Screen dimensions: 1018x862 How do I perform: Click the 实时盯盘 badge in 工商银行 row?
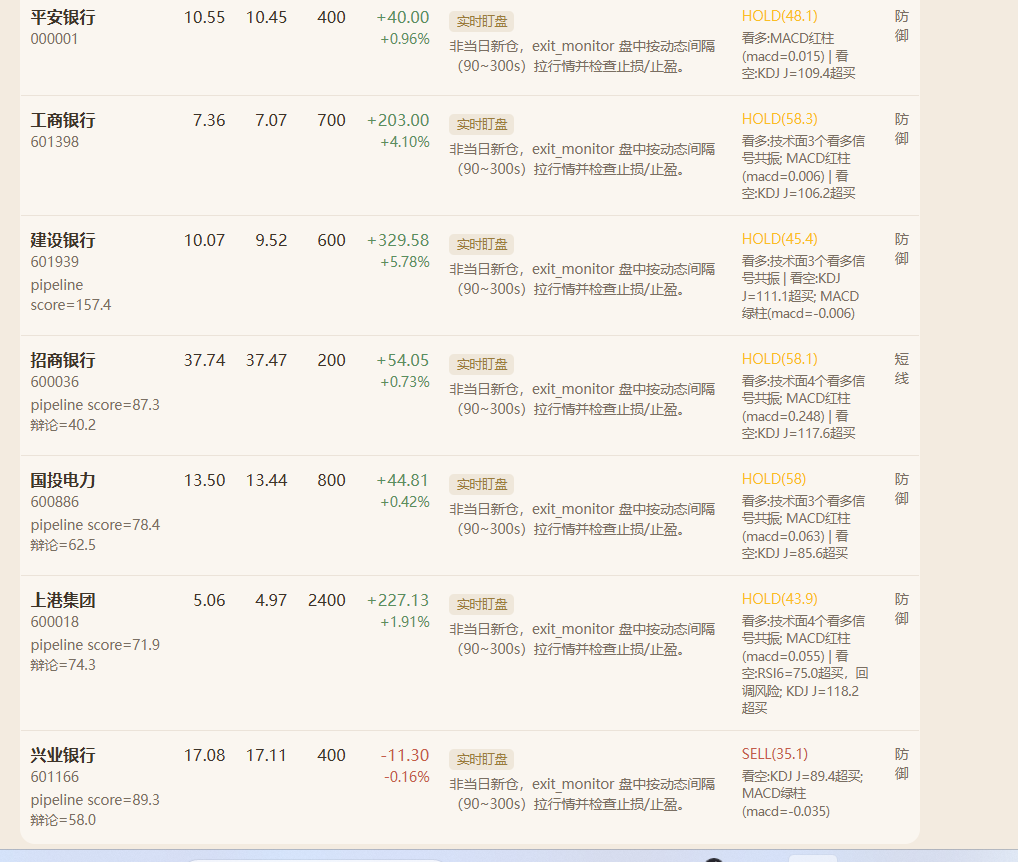pyautogui.click(x=481, y=124)
